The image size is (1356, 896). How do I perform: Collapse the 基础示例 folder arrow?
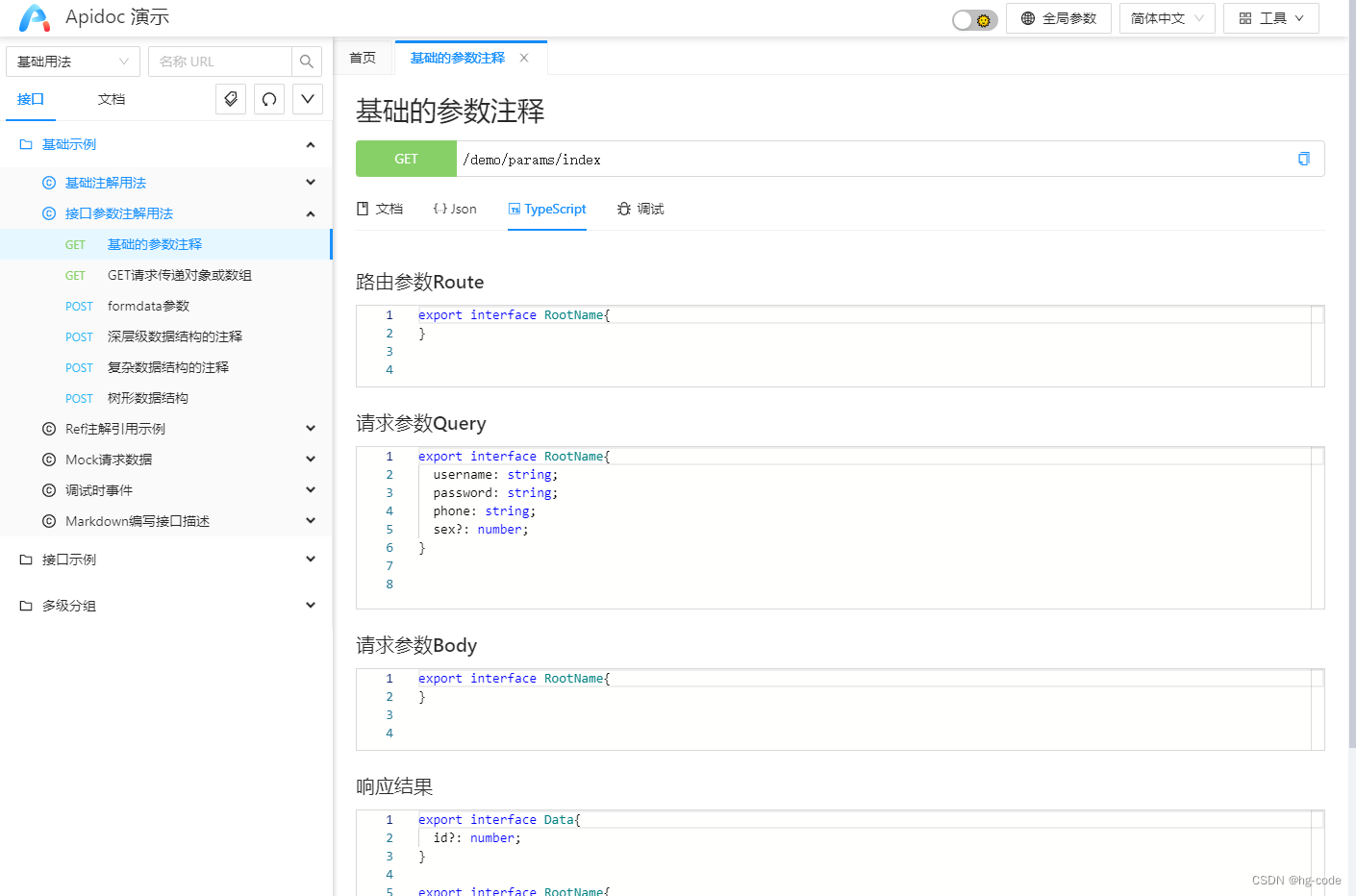coord(311,144)
